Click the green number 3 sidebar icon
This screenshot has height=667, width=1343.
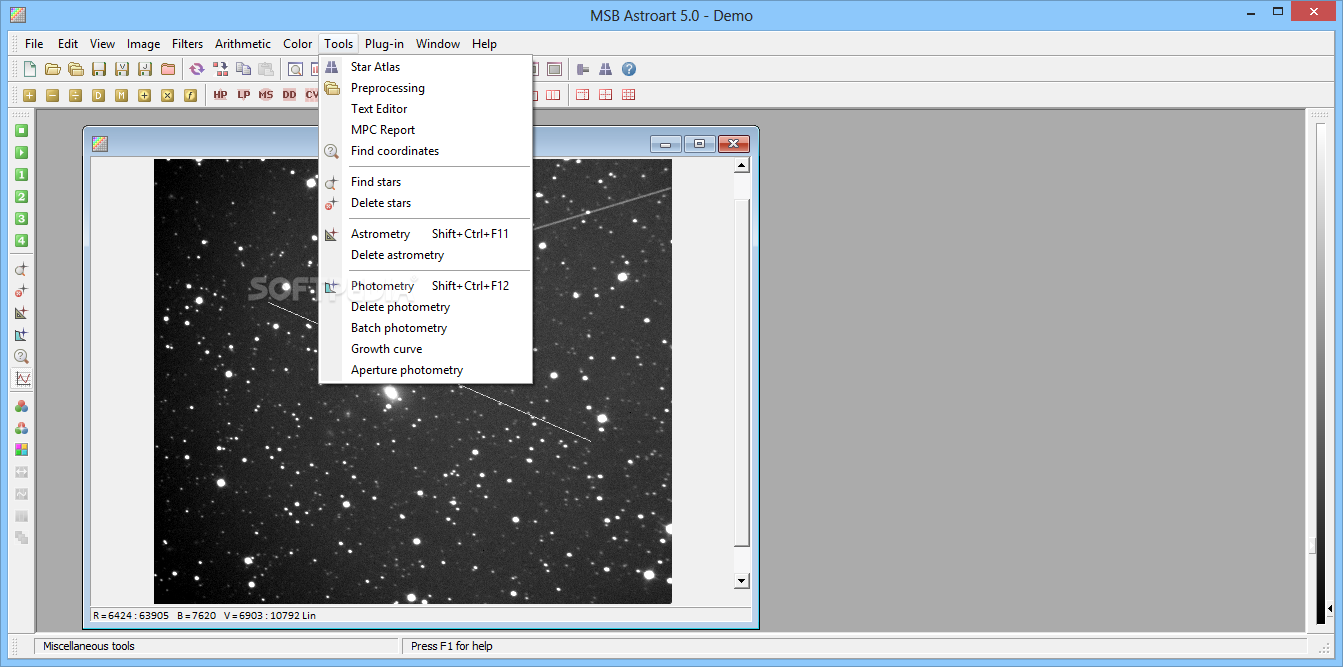coord(21,219)
